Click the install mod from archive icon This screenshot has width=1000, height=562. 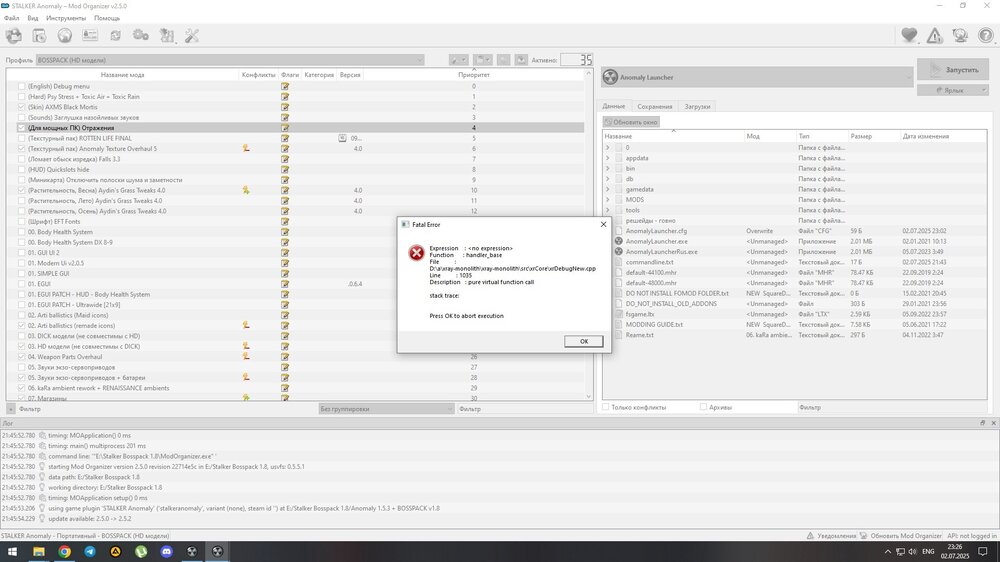coord(40,36)
